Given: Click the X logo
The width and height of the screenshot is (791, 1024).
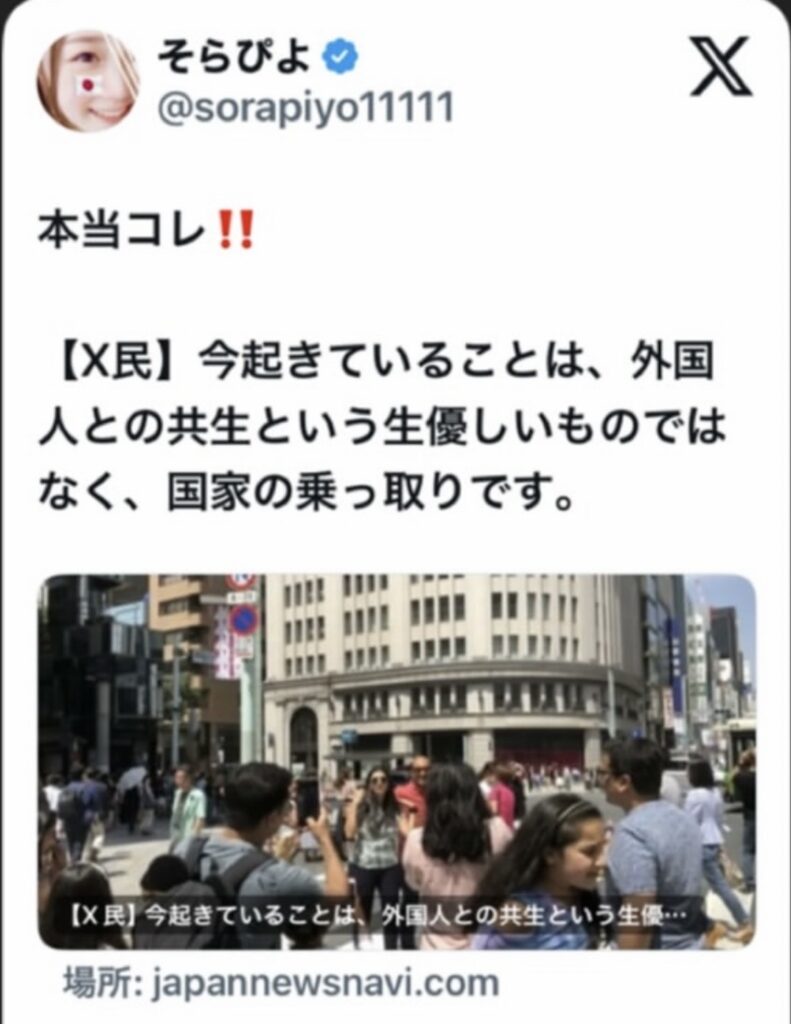Looking at the screenshot, I should pos(720,65).
